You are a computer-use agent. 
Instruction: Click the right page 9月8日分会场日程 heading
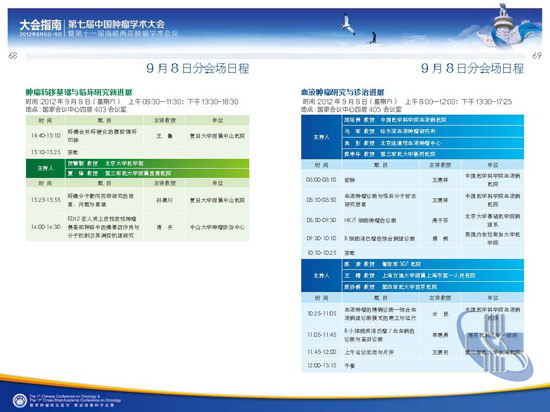coord(472,68)
